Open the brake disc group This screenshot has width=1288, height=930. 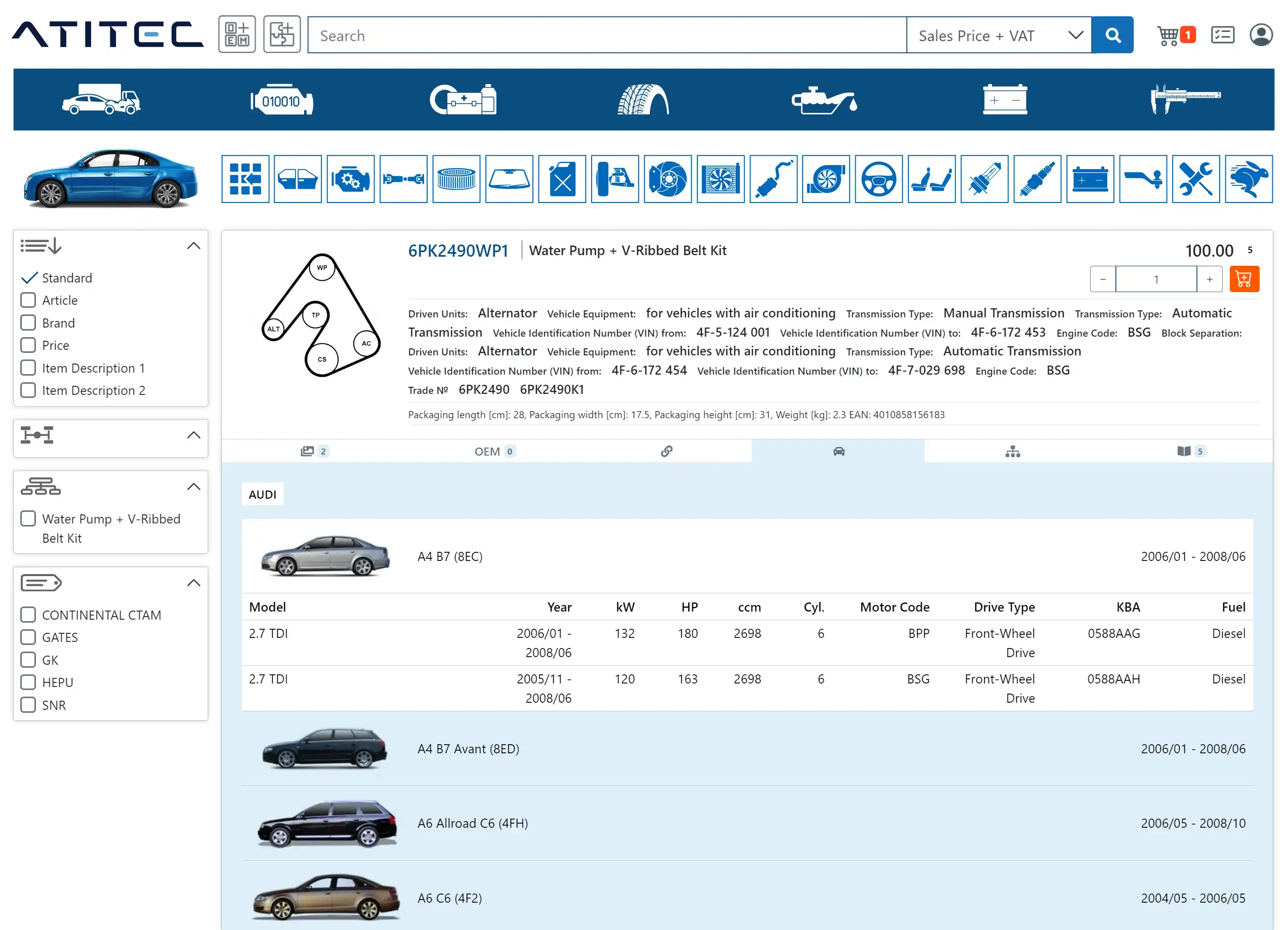coord(668,179)
